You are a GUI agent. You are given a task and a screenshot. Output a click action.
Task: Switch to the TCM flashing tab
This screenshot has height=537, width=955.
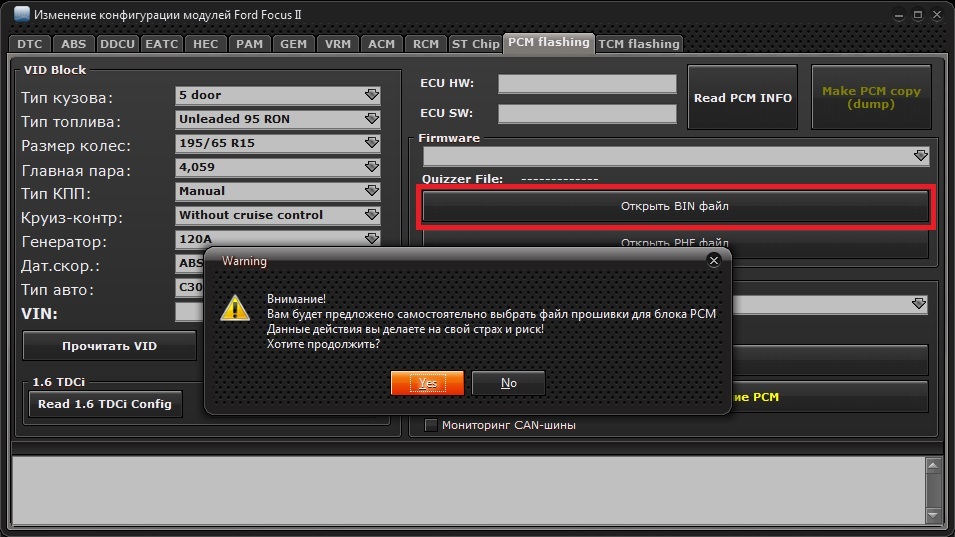(639, 44)
